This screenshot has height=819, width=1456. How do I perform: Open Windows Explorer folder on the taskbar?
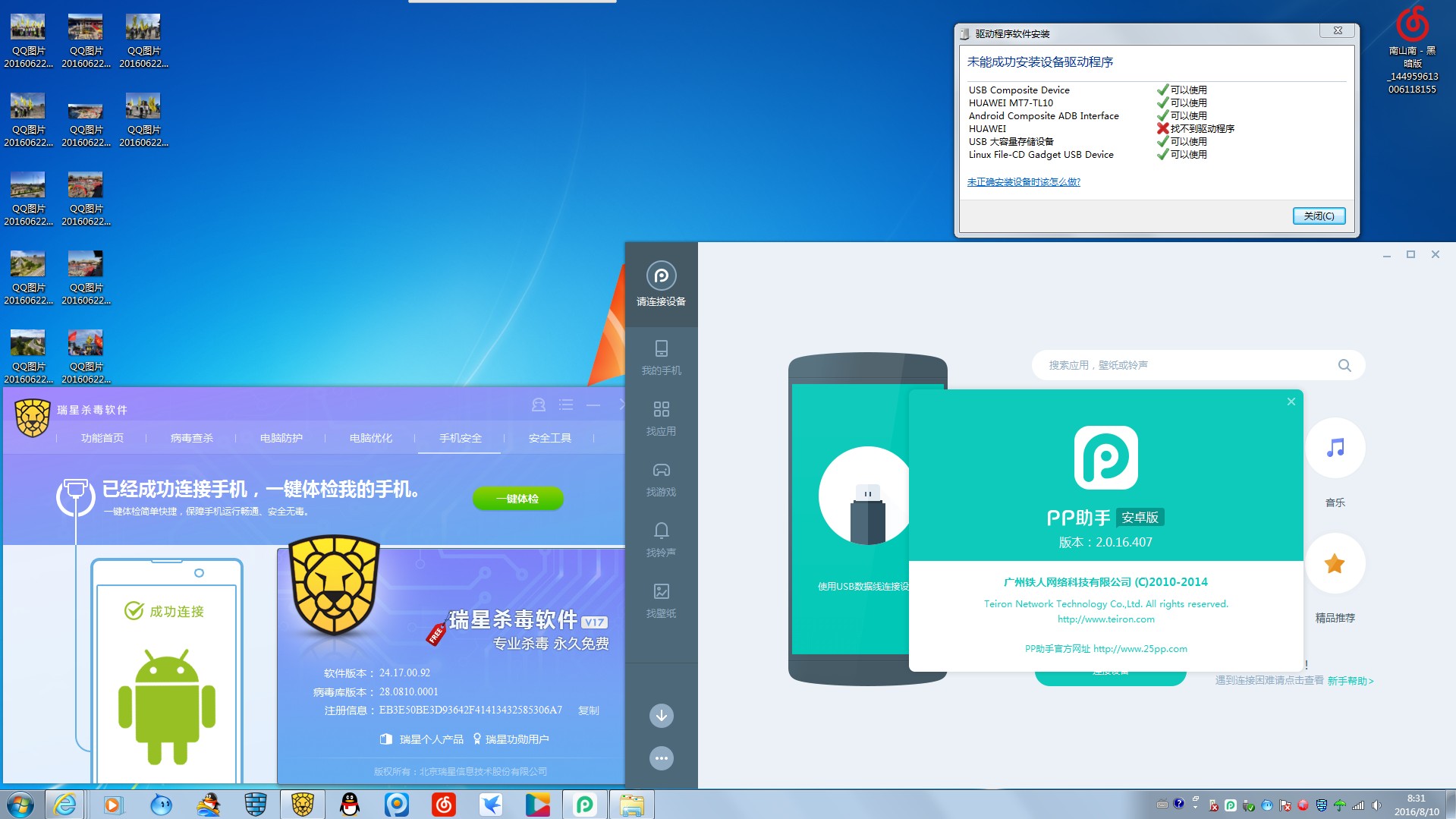click(x=631, y=805)
